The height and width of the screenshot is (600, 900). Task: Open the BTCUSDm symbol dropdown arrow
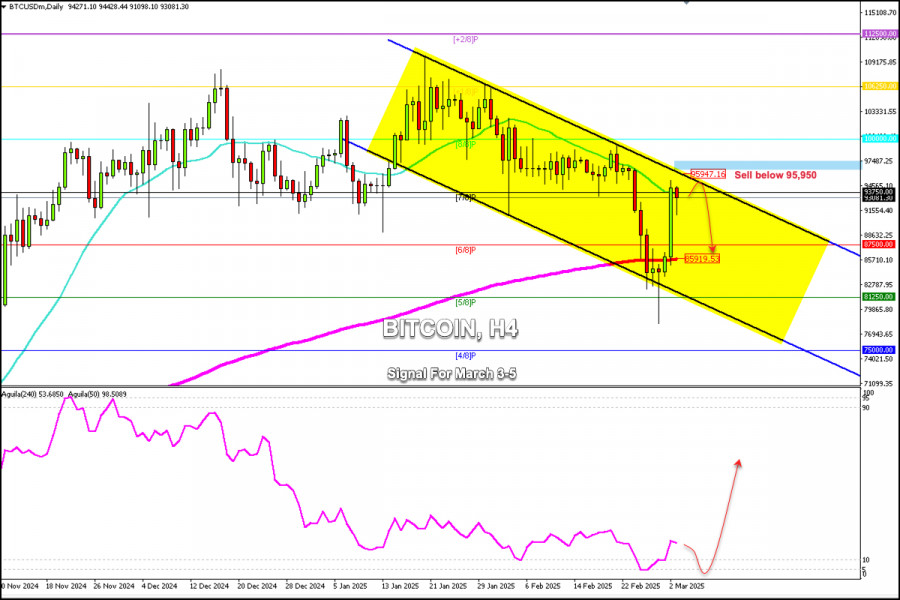tap(4, 7)
